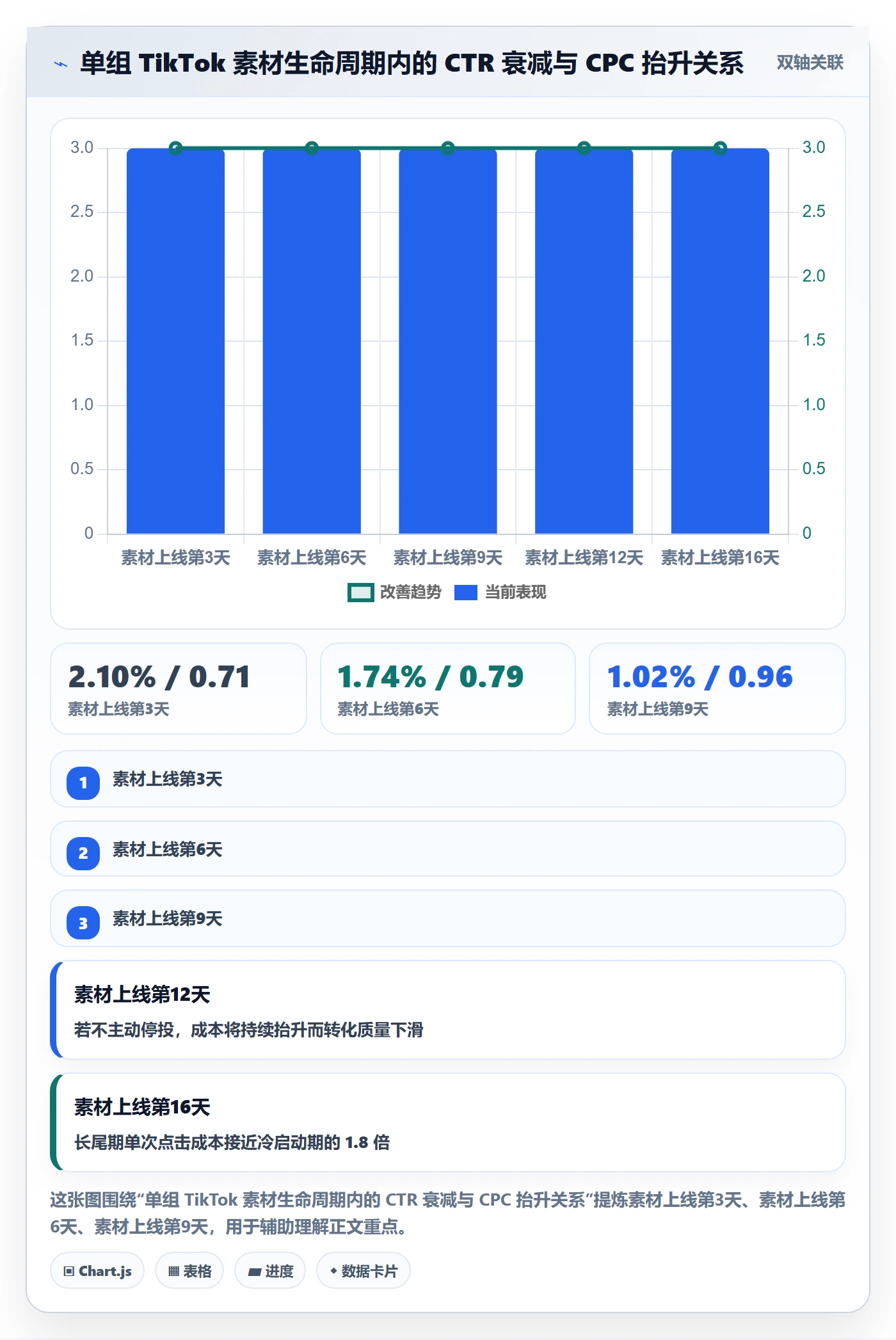Click the summary paragraph starting 这张图围绕

(x=448, y=1213)
